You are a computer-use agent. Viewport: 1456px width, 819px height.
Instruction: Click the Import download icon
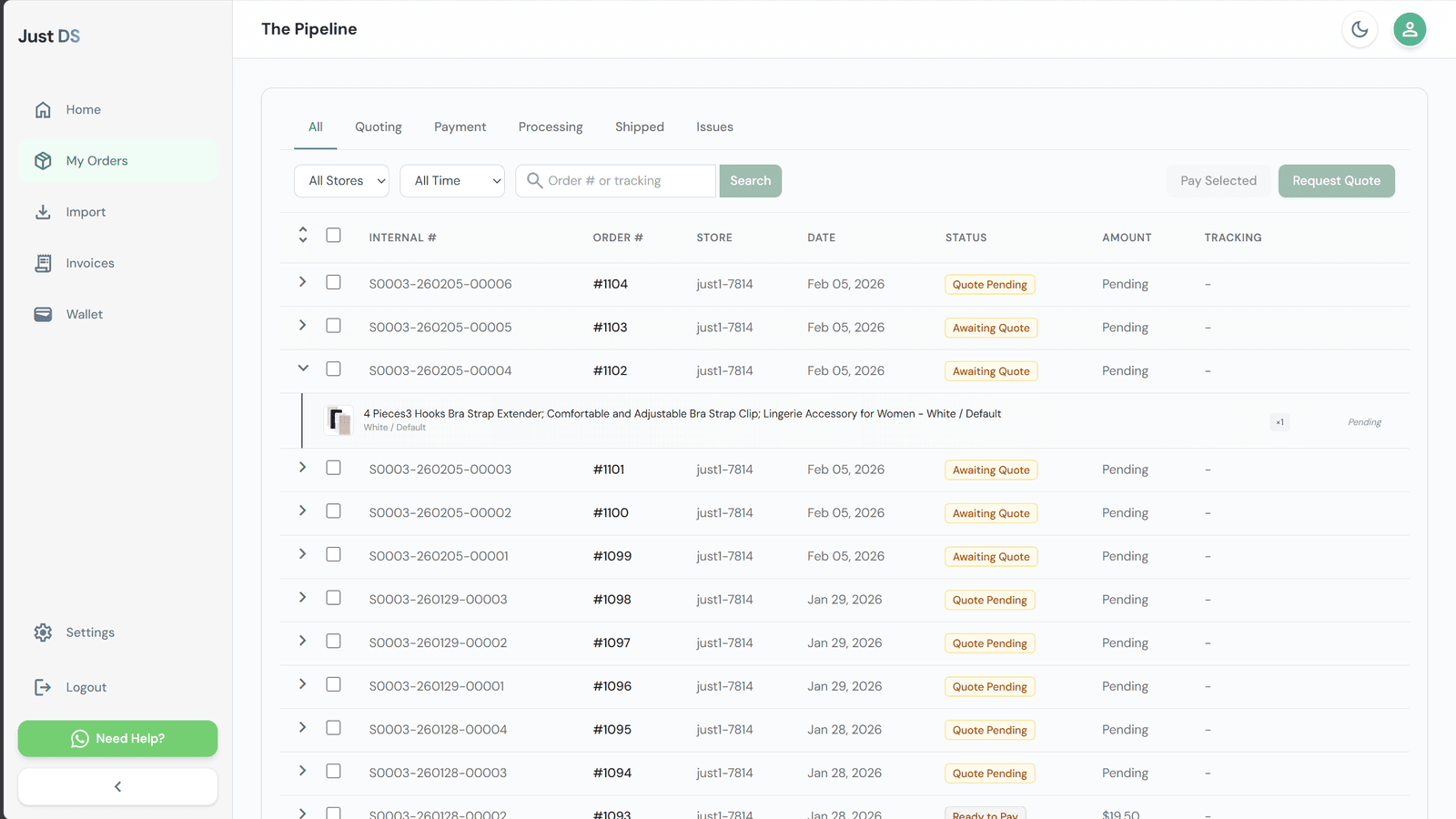click(x=43, y=212)
